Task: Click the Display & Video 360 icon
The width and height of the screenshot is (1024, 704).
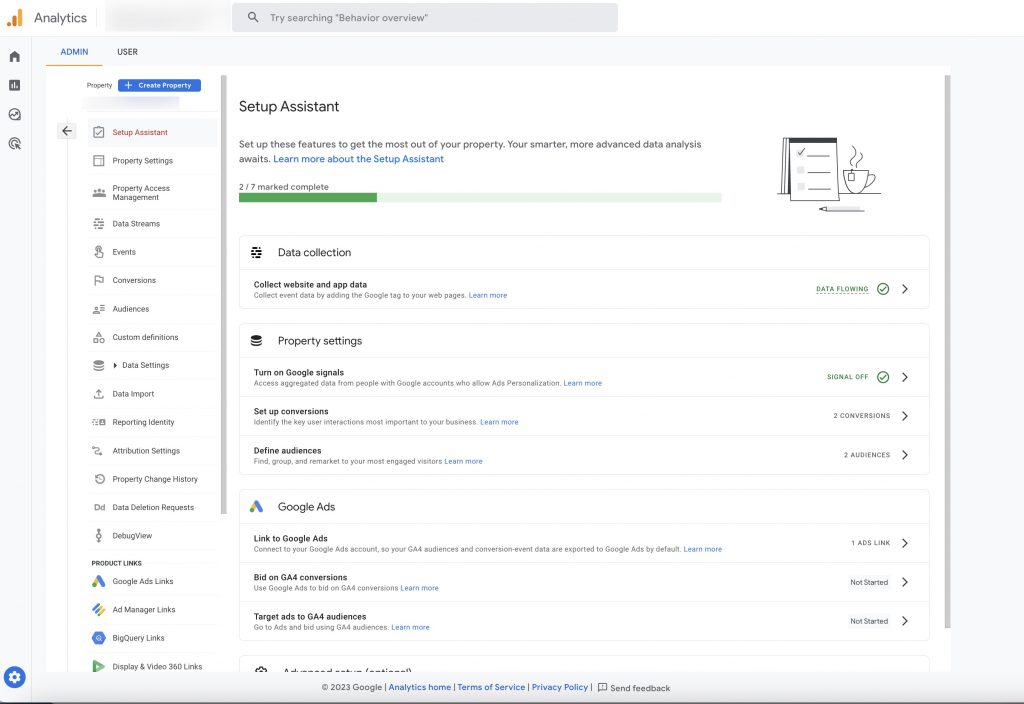Action: [x=99, y=666]
